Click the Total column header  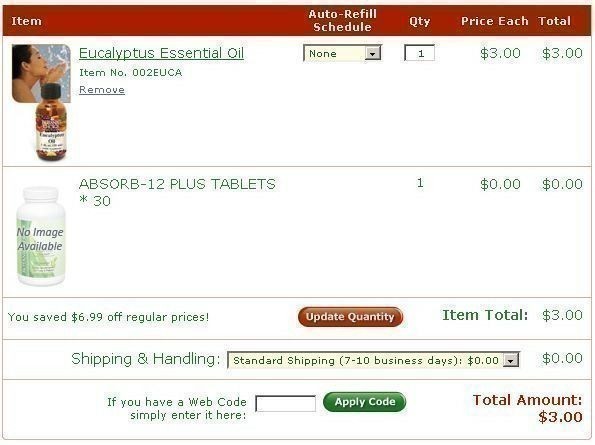[x=554, y=21]
